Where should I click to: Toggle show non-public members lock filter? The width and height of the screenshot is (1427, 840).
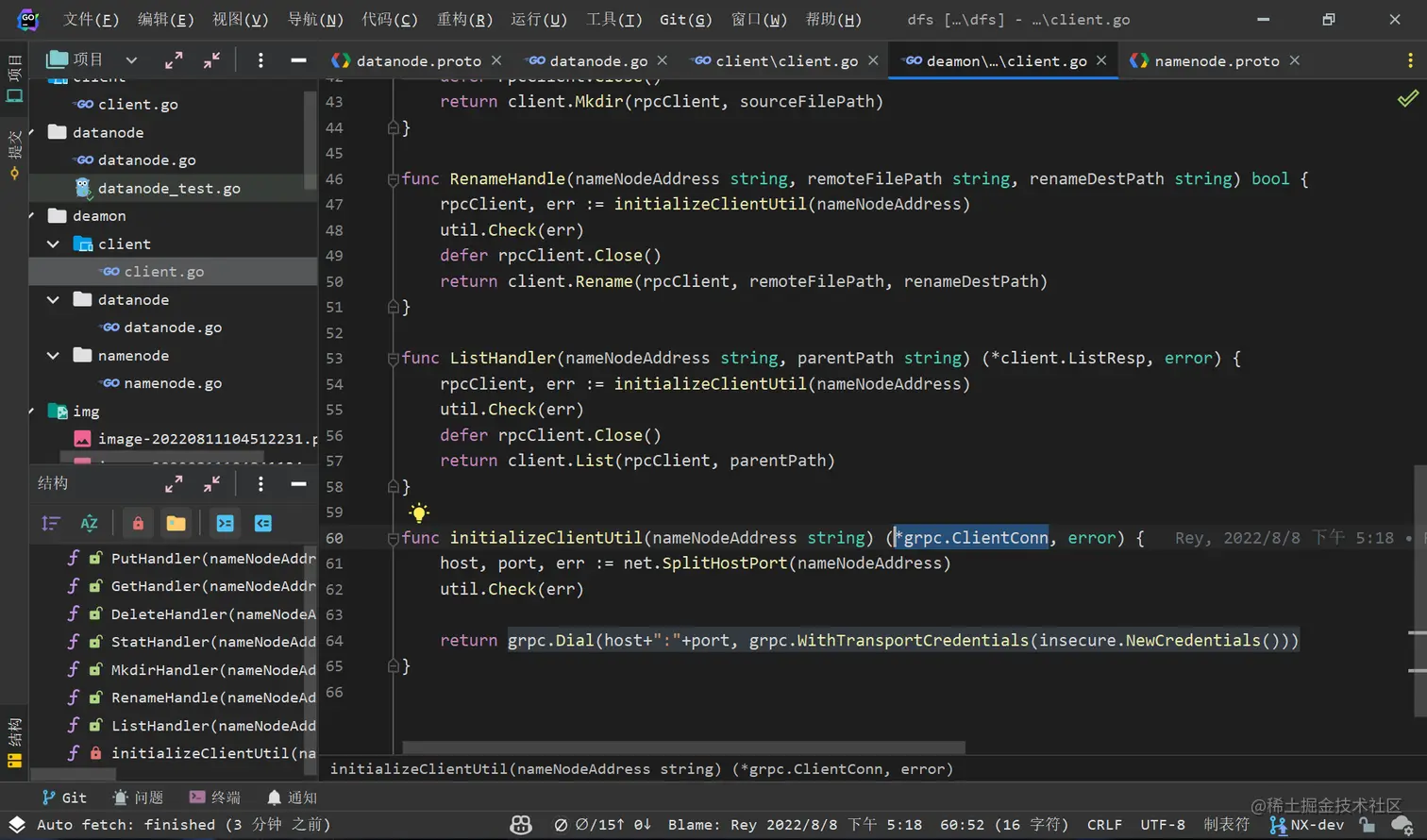138,523
